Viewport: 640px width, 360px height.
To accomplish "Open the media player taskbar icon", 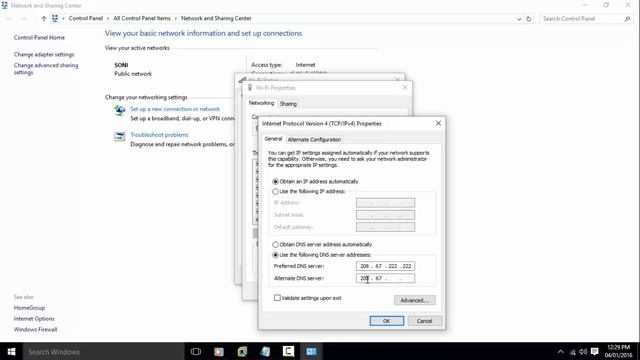I will [219, 351].
